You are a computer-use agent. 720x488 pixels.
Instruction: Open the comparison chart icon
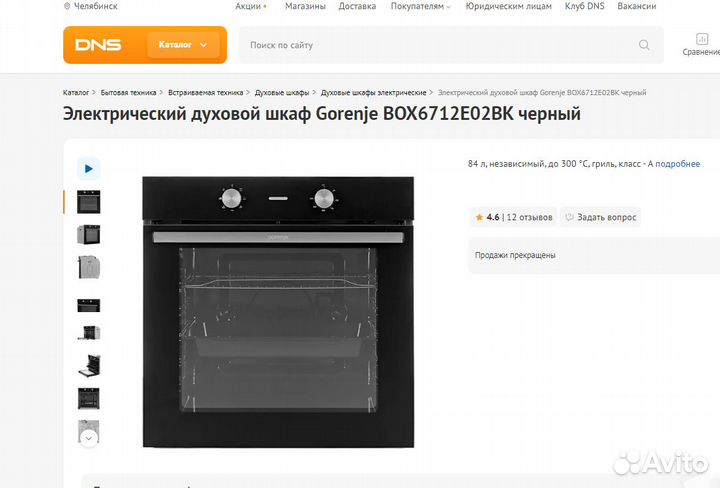[702, 39]
